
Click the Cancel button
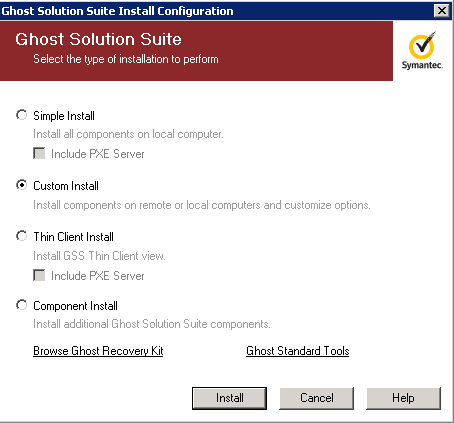[x=316, y=398]
